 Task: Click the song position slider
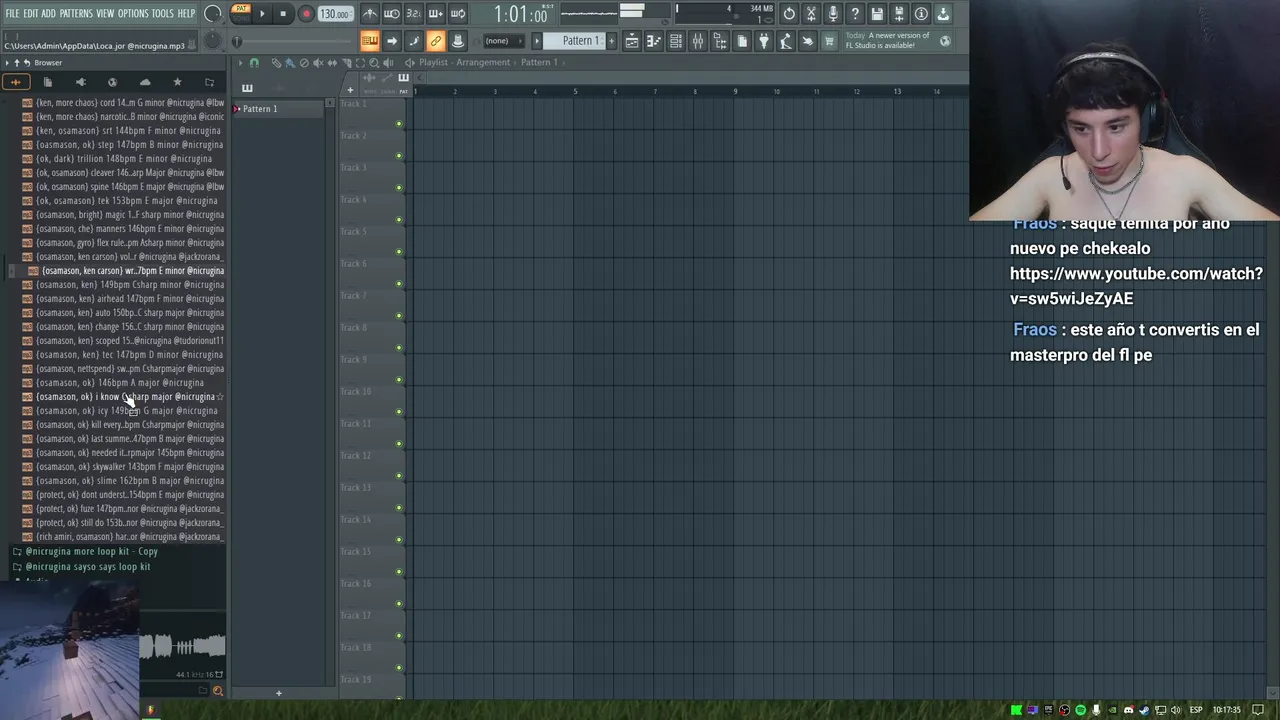(293, 41)
